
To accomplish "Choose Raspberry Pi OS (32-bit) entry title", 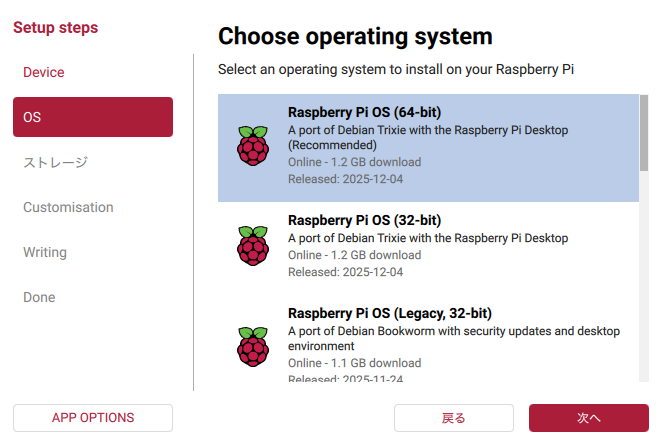I will click(364, 220).
